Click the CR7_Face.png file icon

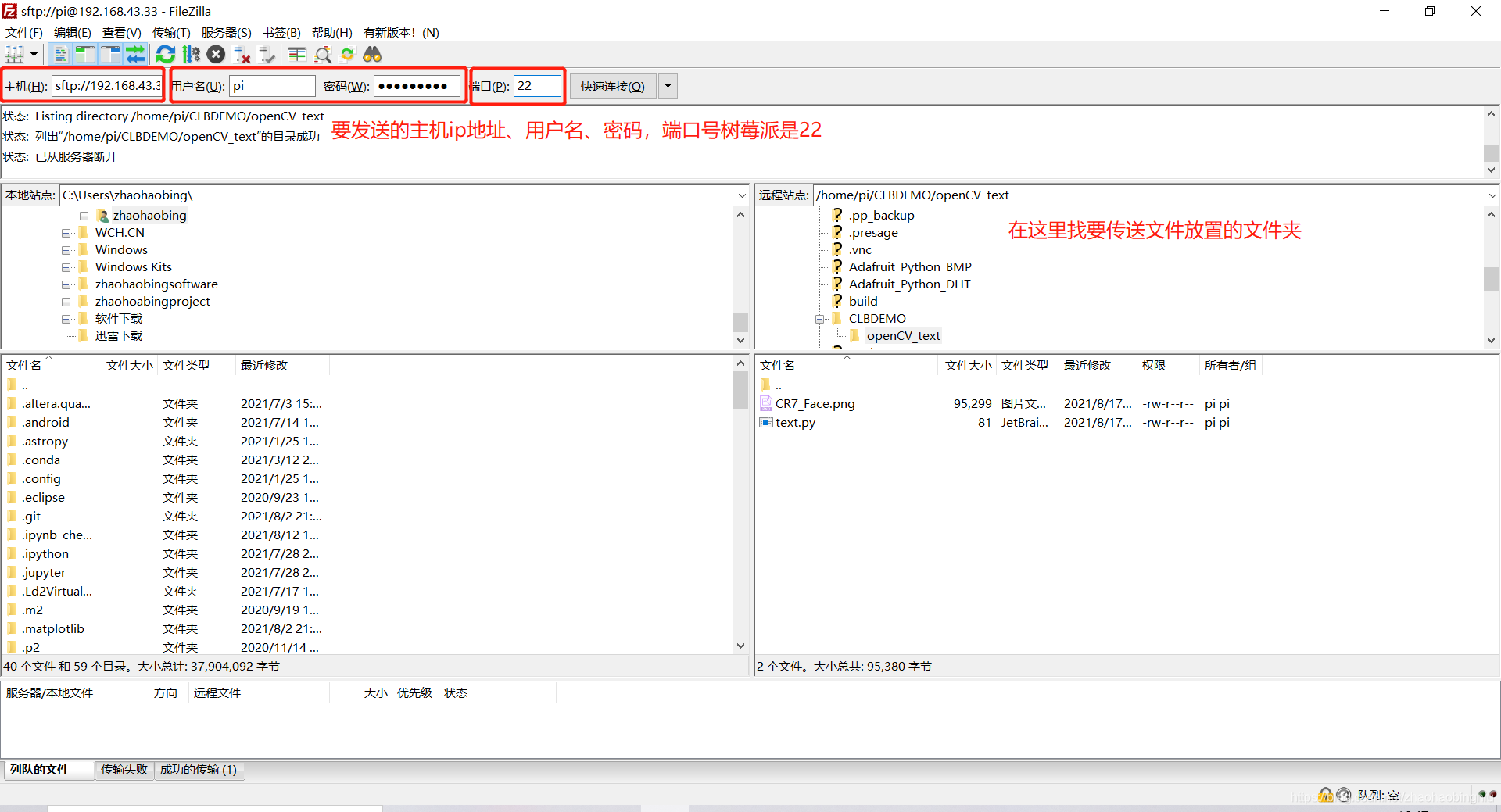pyautogui.click(x=766, y=403)
